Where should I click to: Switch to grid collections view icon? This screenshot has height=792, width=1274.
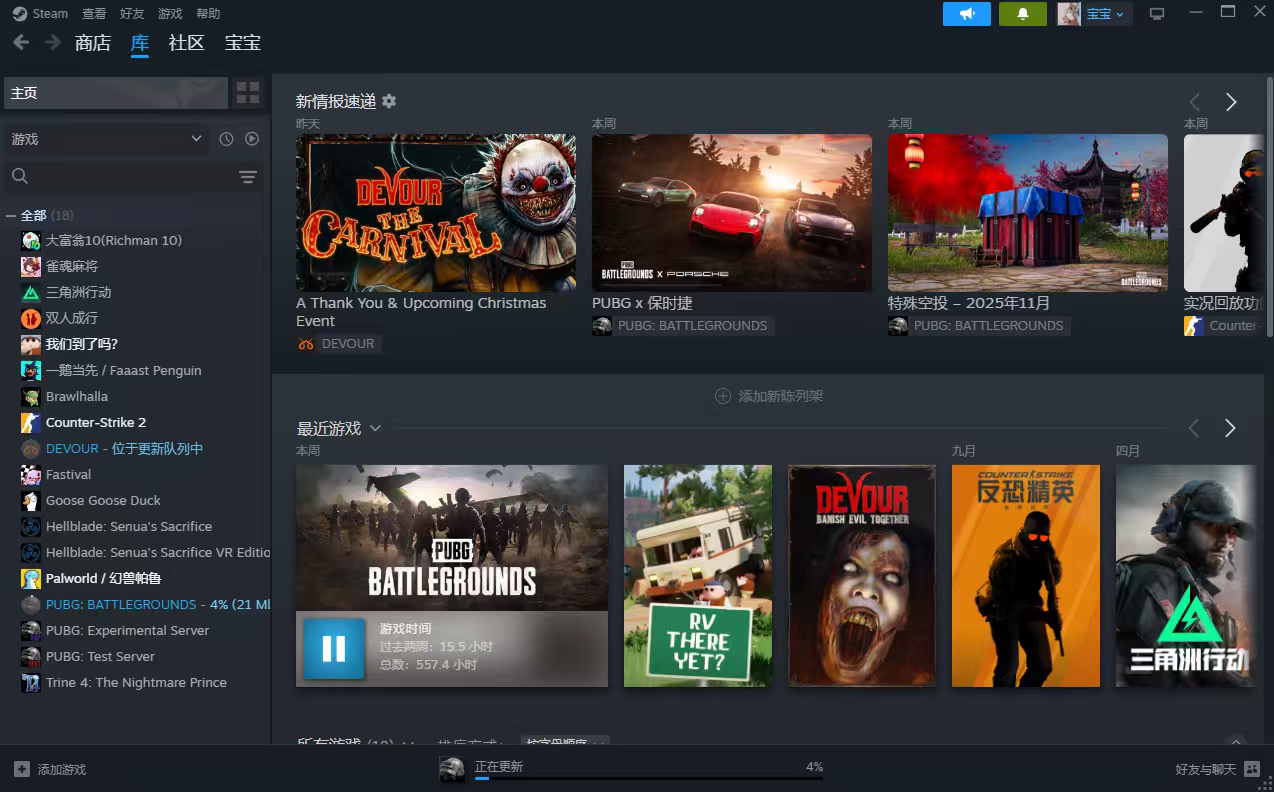pos(248,93)
